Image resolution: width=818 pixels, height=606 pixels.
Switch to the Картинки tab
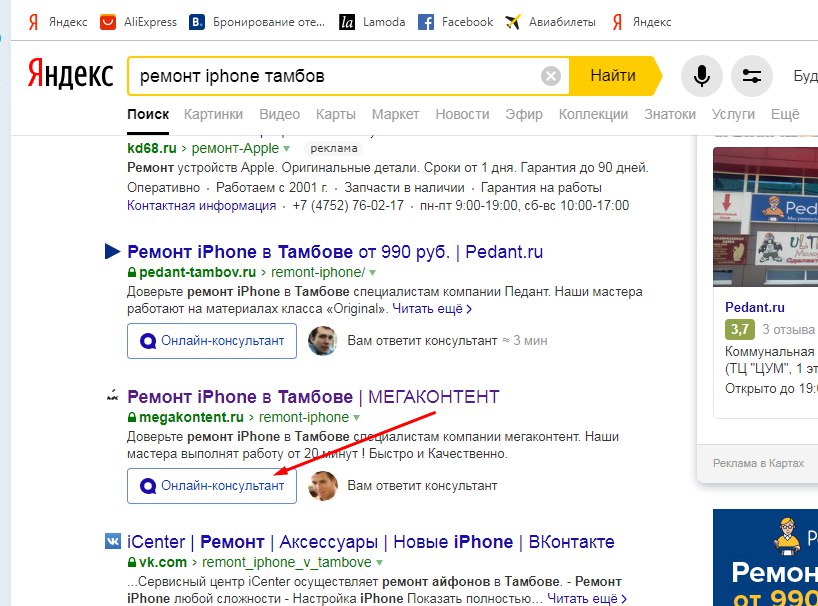coord(213,114)
